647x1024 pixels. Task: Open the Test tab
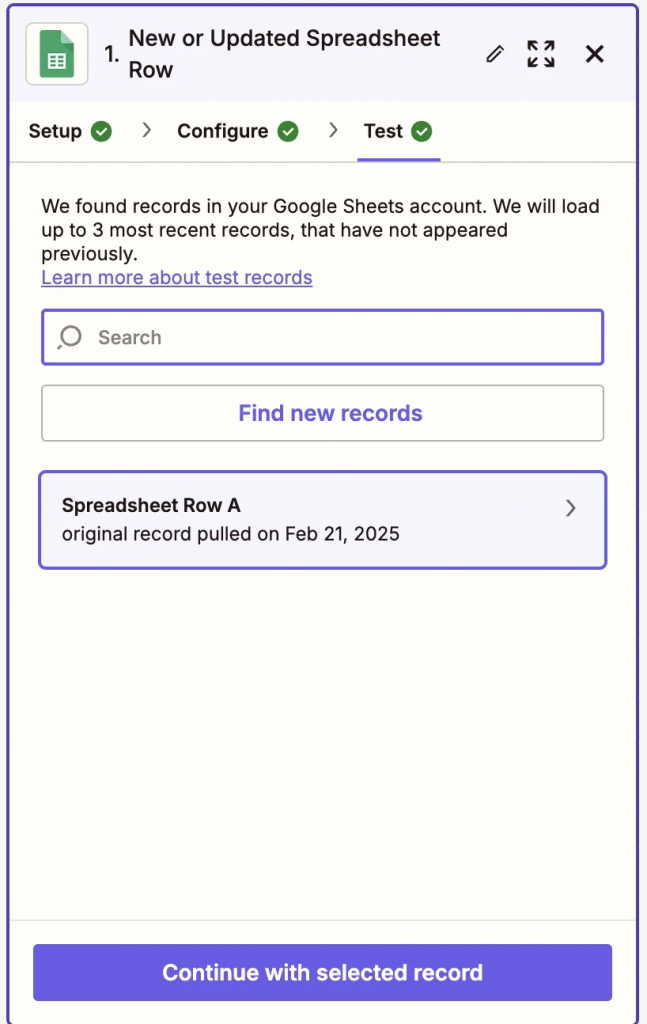[x=385, y=131]
